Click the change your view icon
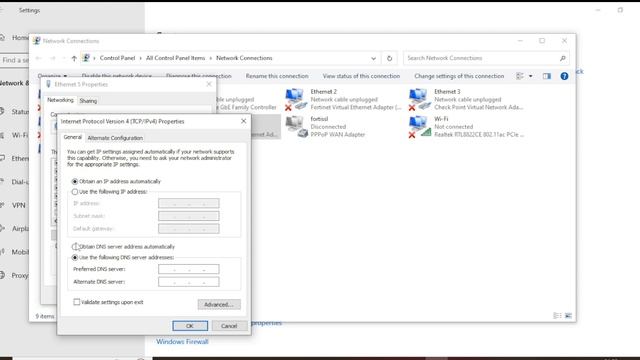Image resolution: width=640 pixels, height=360 pixels. click(x=520, y=76)
